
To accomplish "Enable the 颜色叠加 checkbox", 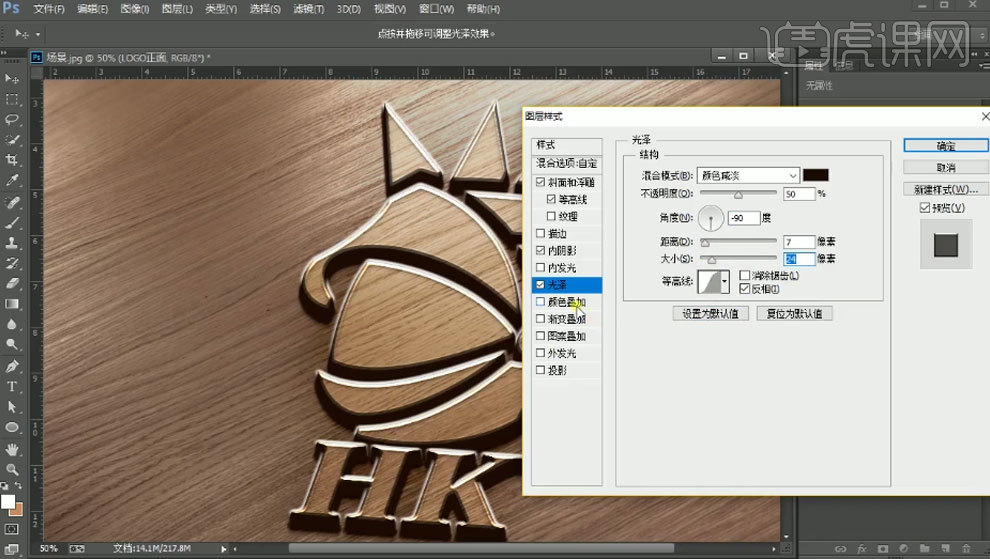I will click(x=540, y=302).
